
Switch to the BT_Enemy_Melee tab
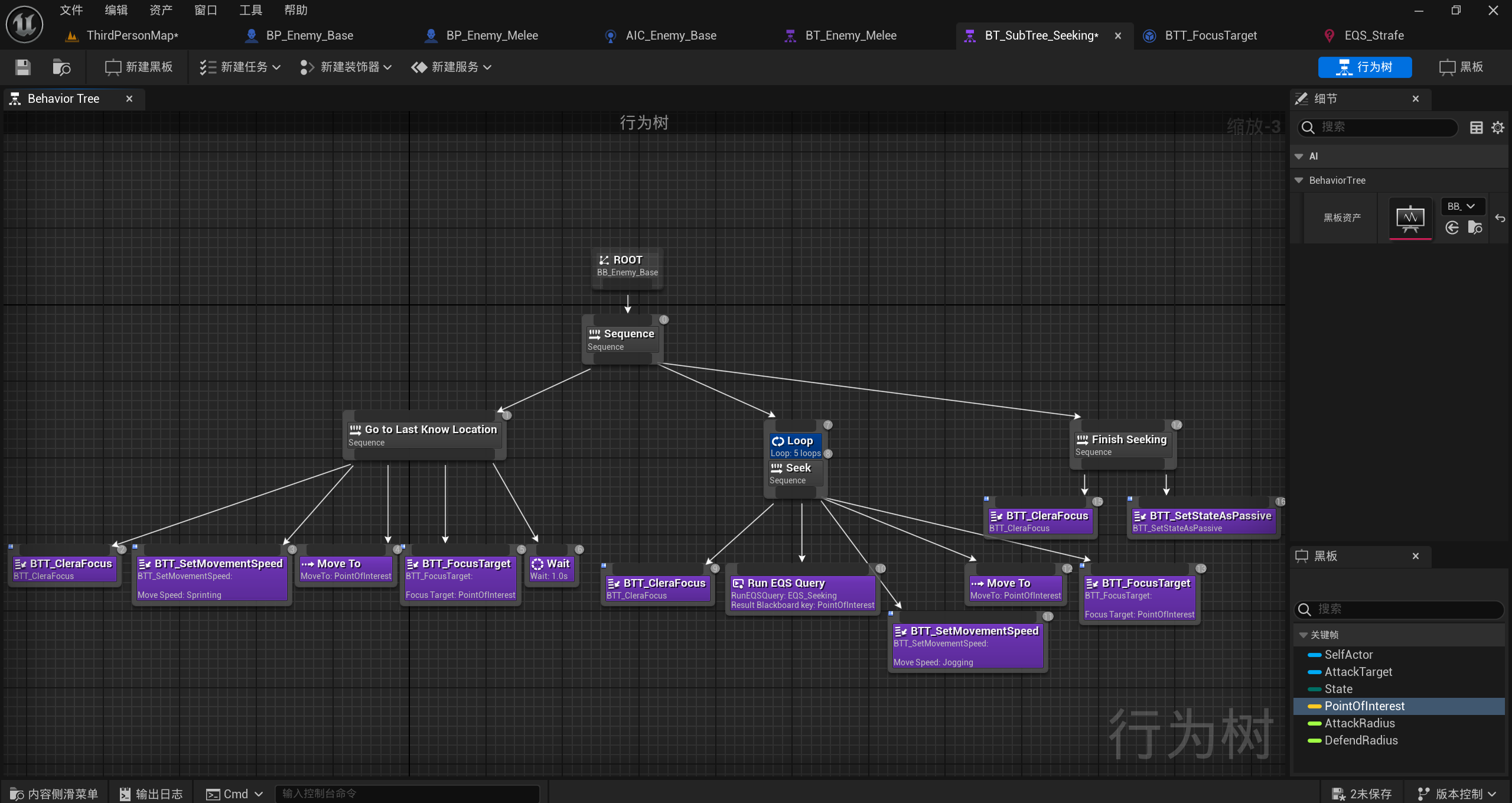[x=850, y=35]
